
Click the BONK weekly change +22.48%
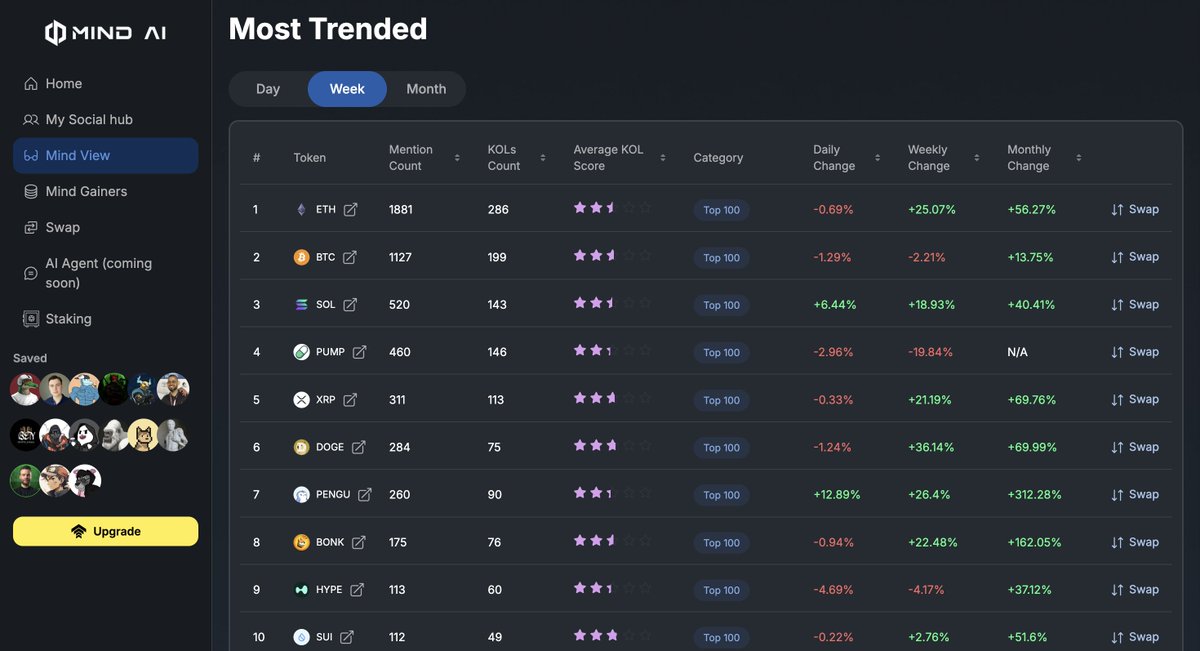coord(932,542)
